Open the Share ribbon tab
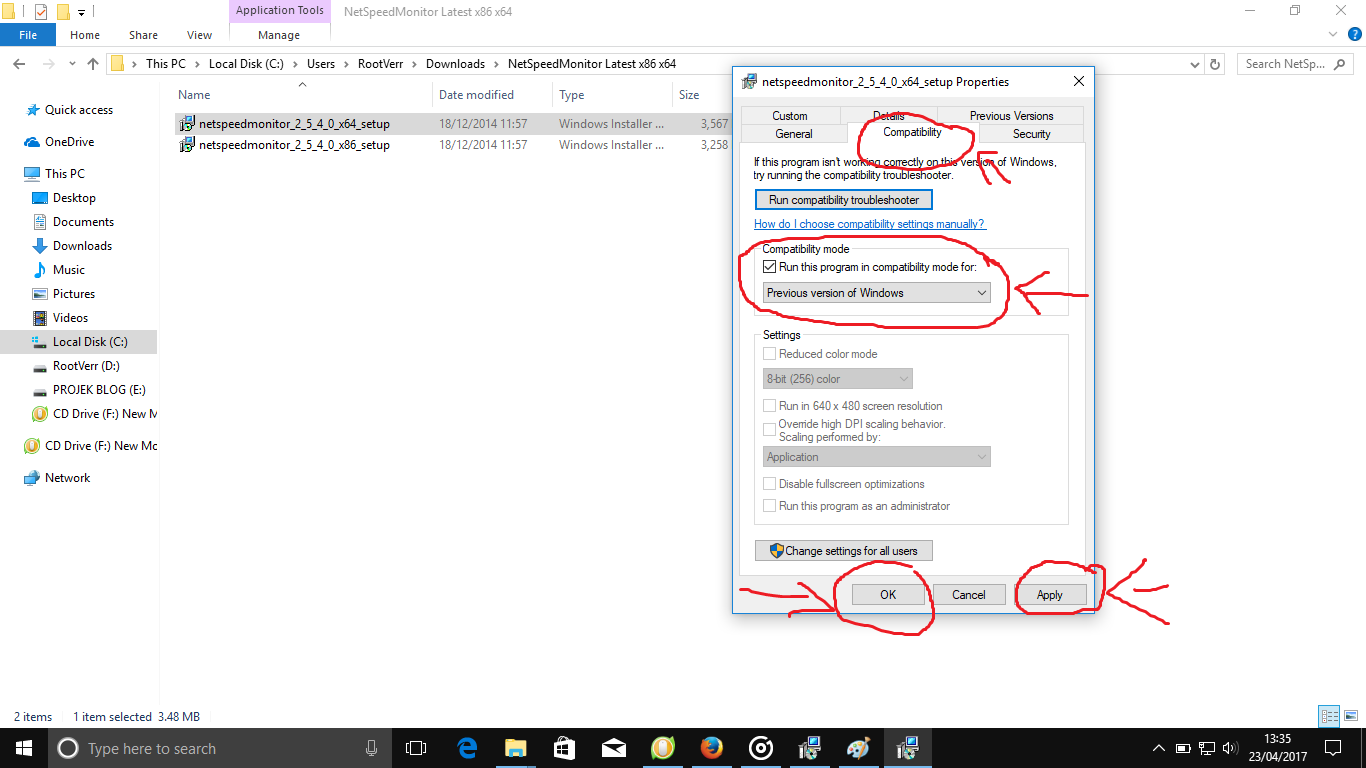The image size is (1366, 768). tap(143, 35)
